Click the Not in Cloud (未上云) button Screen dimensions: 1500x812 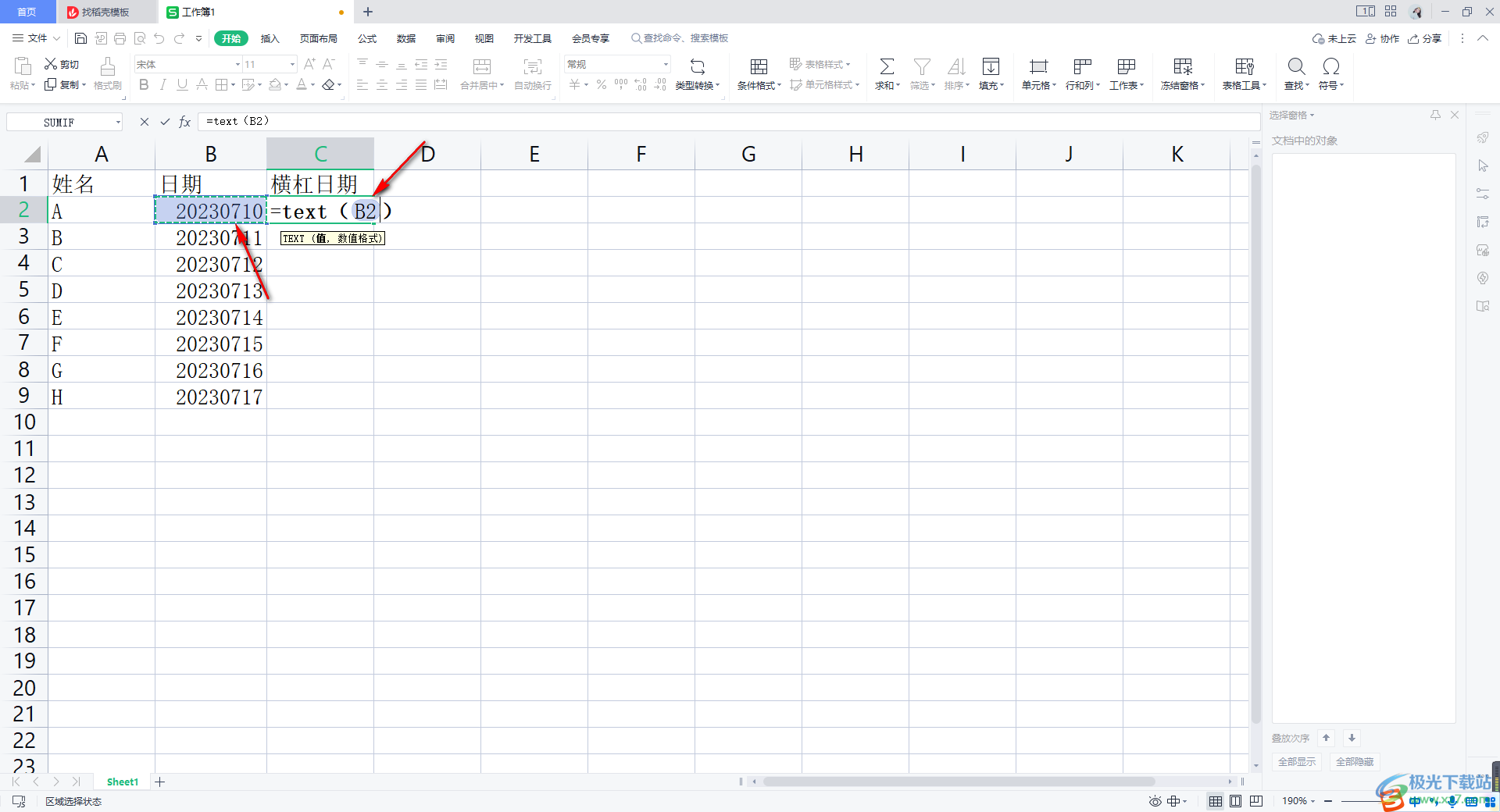(x=1334, y=38)
